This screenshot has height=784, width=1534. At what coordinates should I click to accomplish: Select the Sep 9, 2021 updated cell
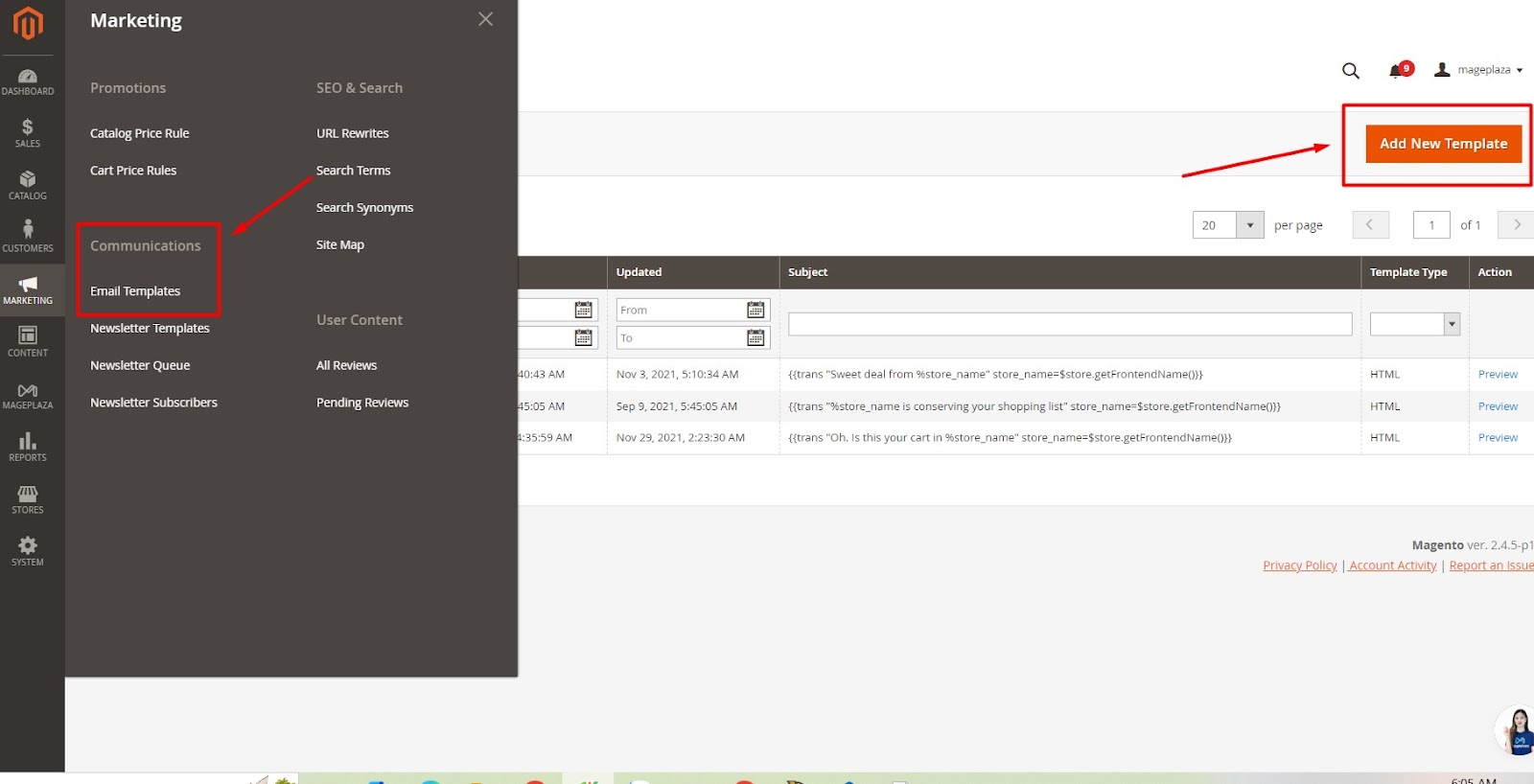pyautogui.click(x=693, y=406)
